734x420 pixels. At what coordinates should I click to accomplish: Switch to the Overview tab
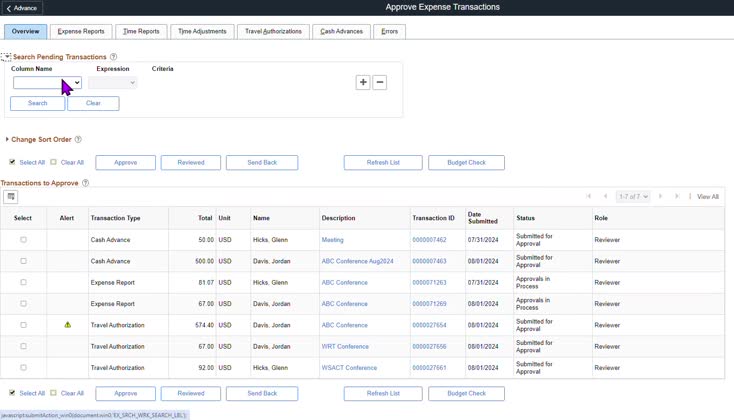pos(26,31)
